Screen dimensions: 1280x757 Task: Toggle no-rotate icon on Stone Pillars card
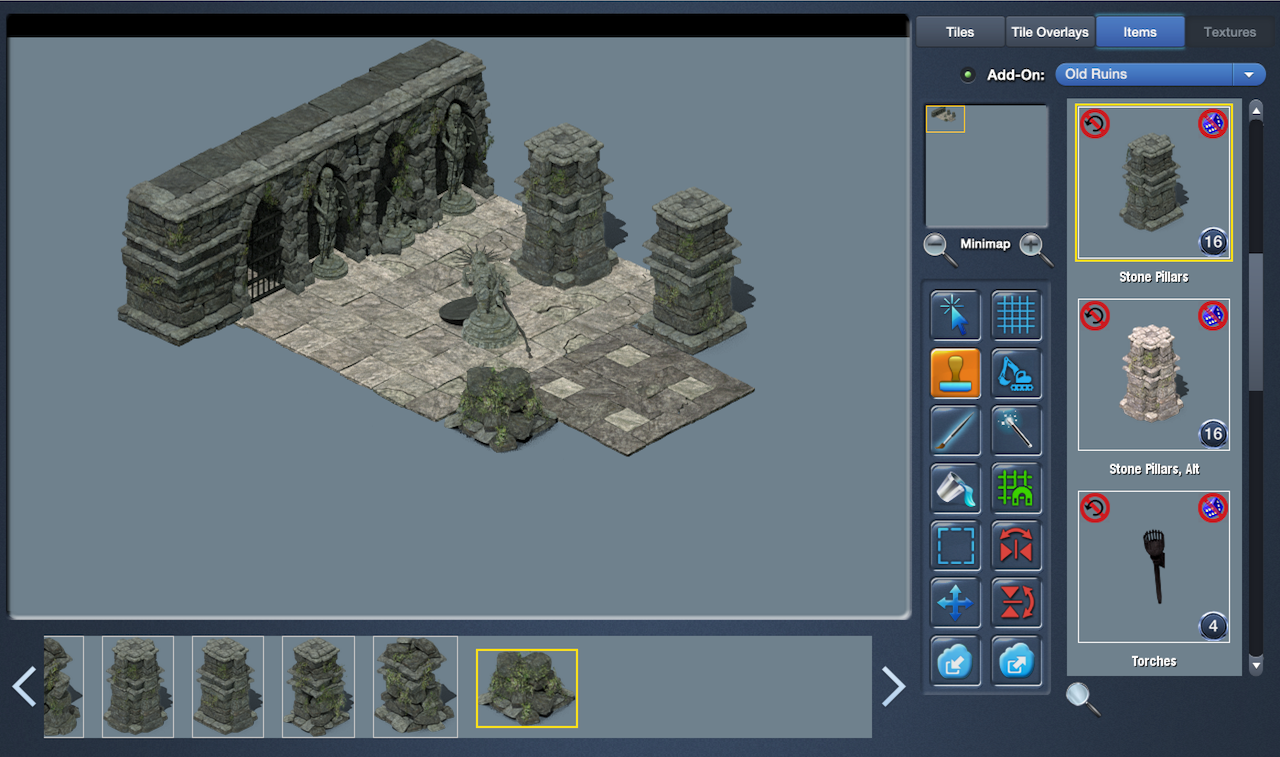coord(1095,124)
